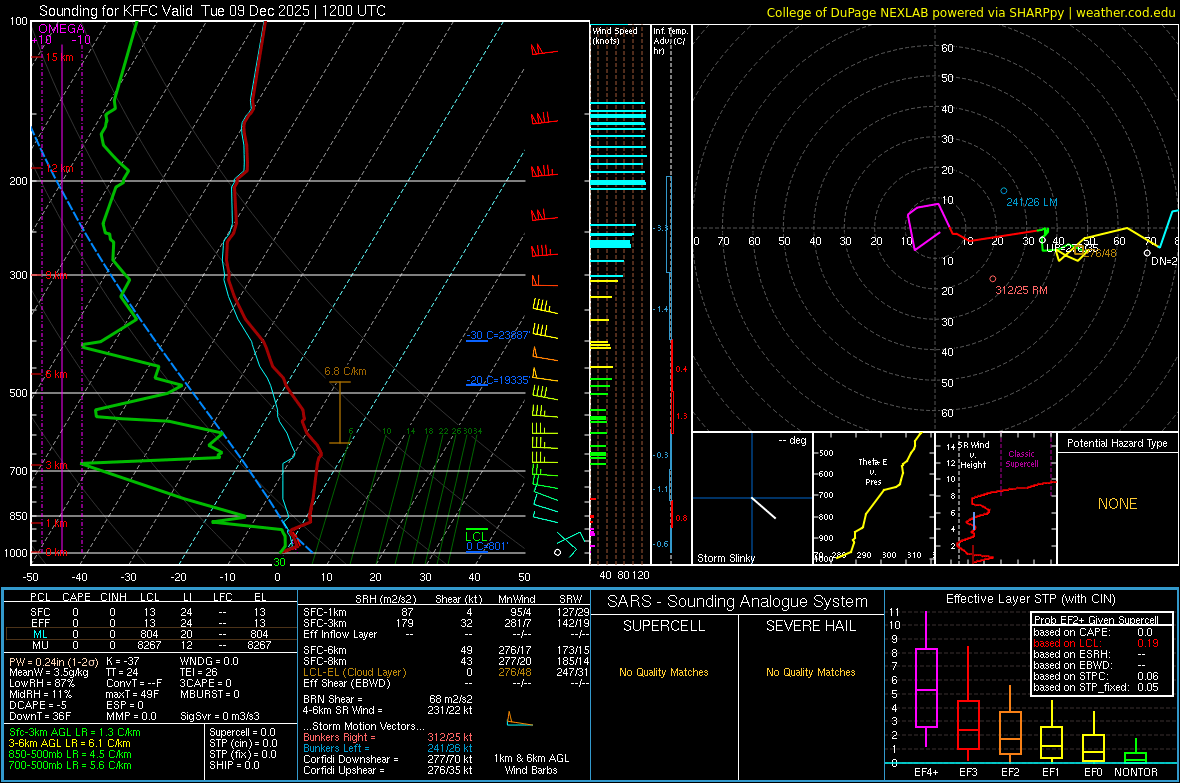Select the LowRH = 87% value

(x=42, y=684)
